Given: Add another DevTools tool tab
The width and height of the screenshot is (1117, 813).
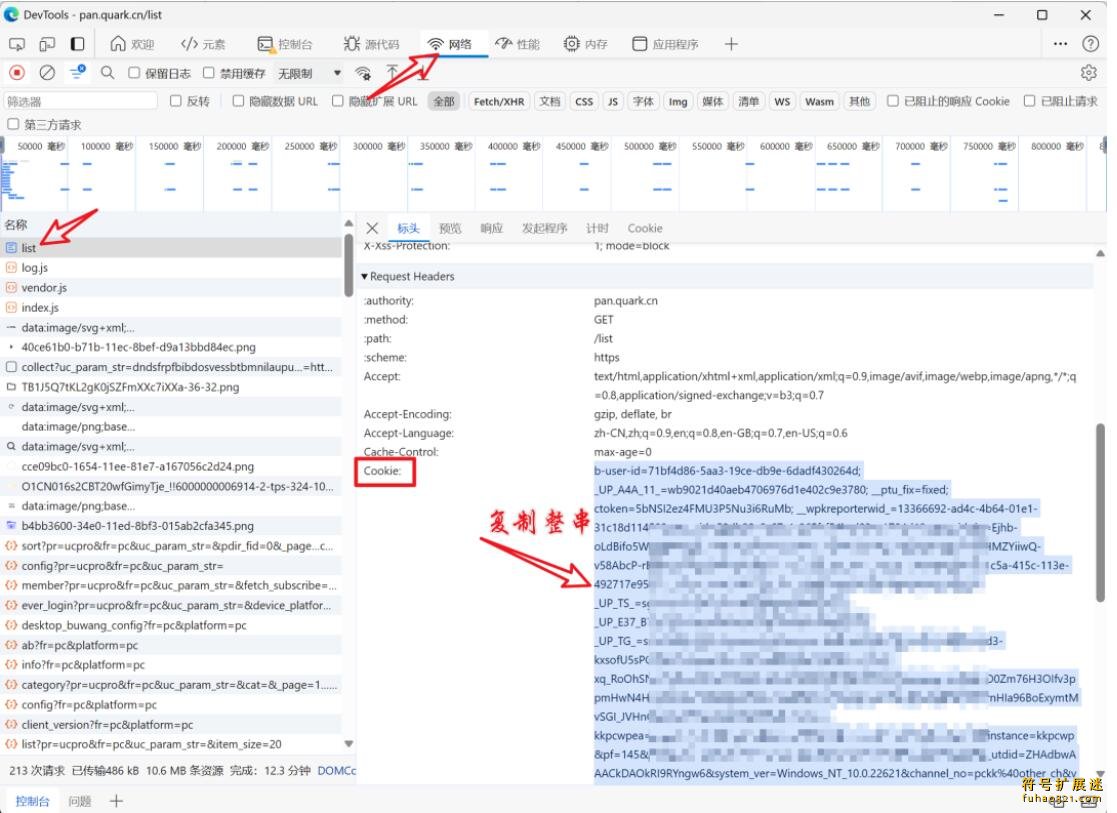Looking at the screenshot, I should [x=731, y=44].
